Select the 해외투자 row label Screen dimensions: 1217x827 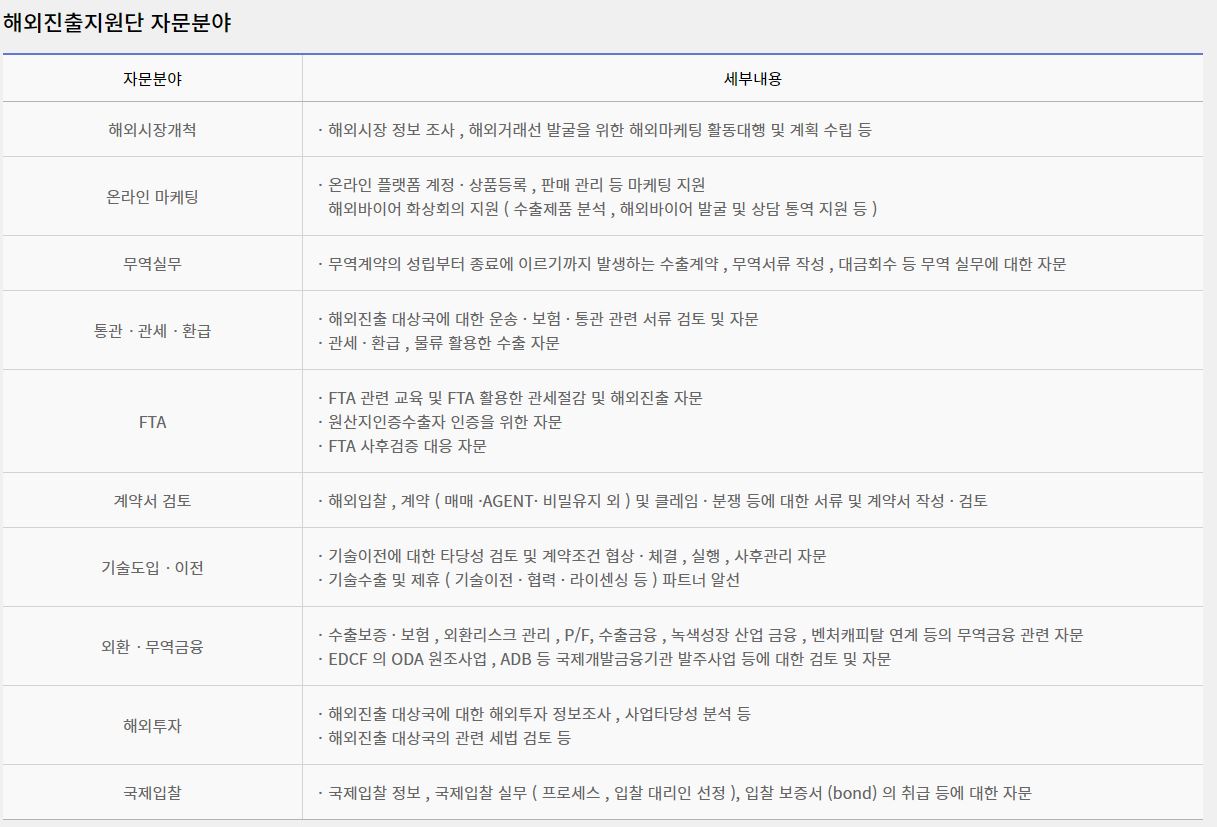(x=152, y=726)
